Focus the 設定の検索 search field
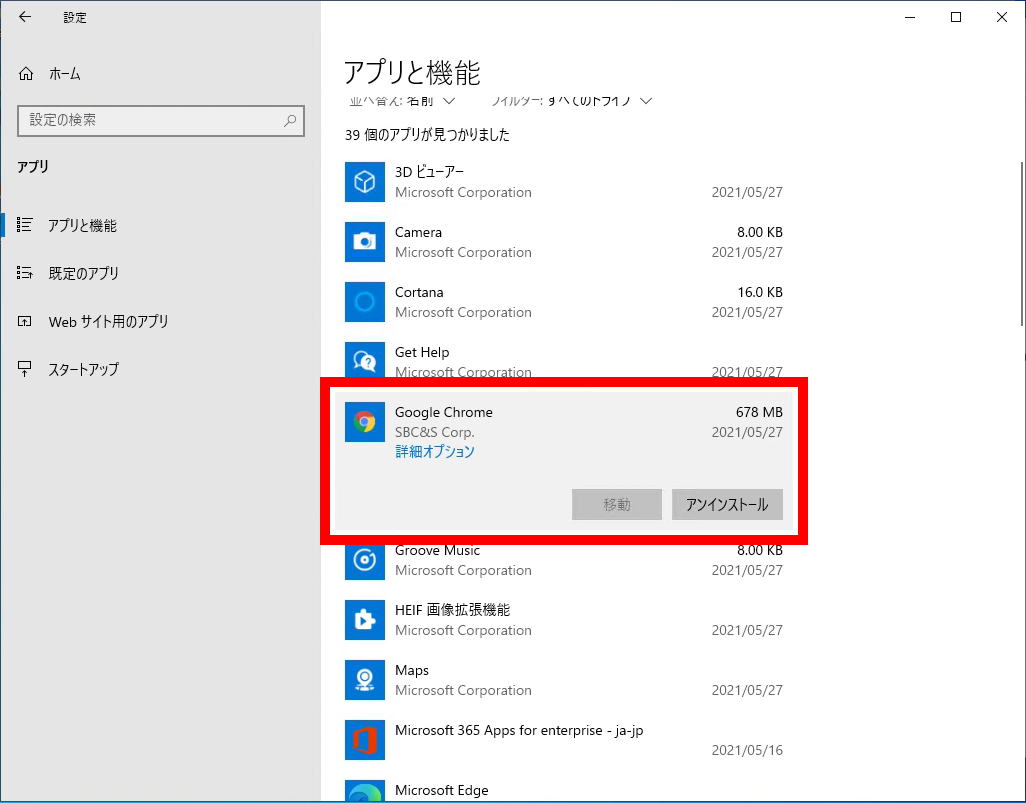The height and width of the screenshot is (803, 1026). click(161, 120)
